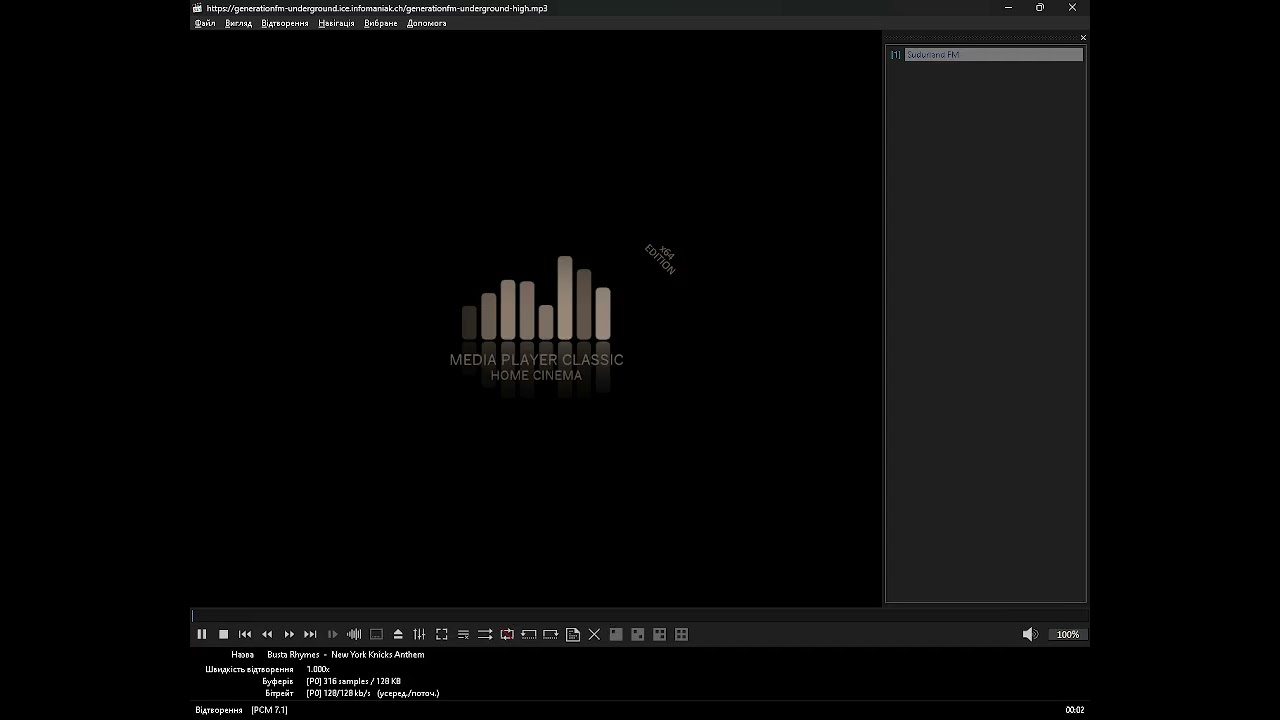Pause the playing radio stream
This screenshot has width=1280, height=720.
click(x=202, y=634)
